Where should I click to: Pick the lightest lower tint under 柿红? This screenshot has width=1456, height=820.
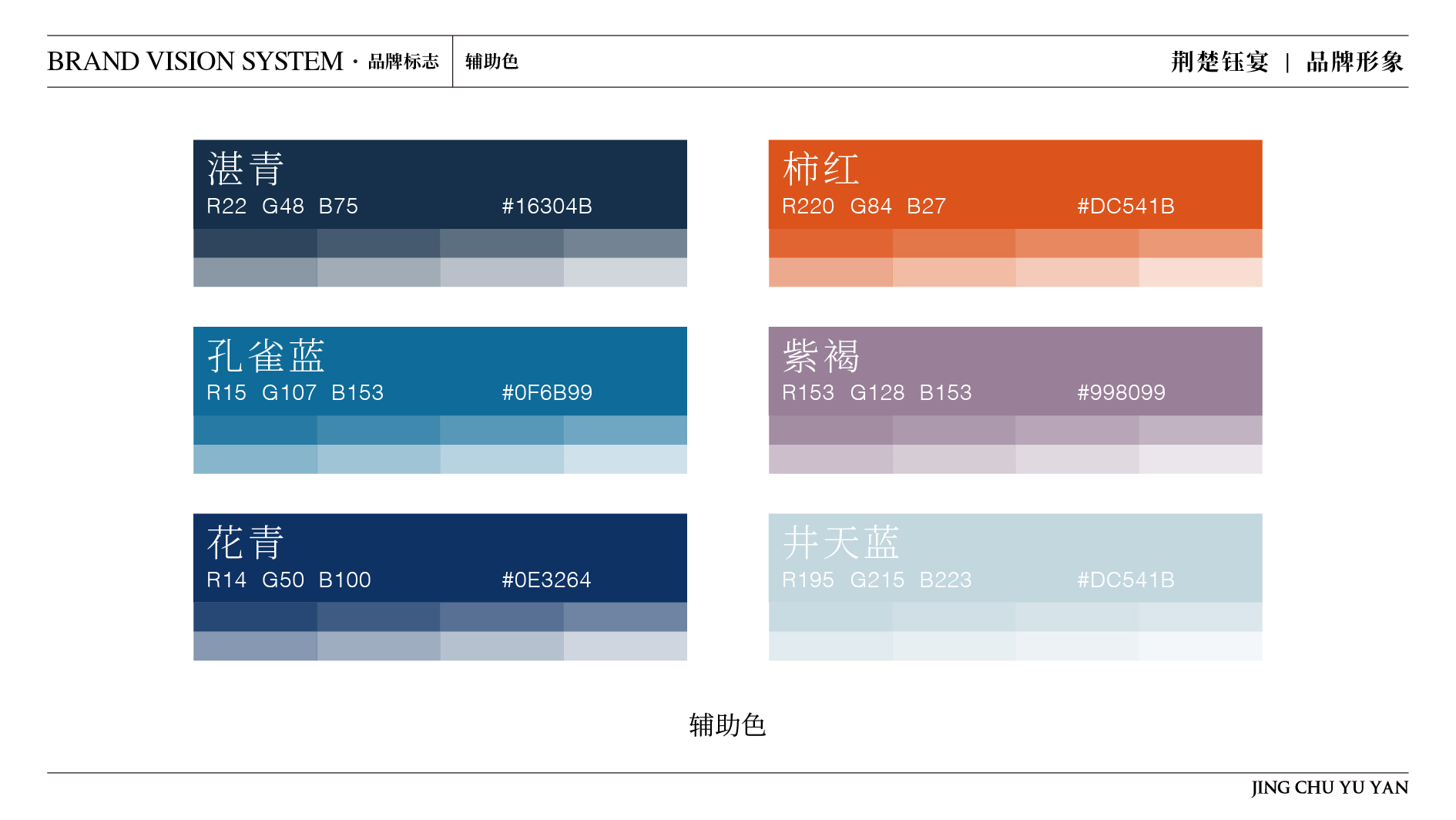1201,273
